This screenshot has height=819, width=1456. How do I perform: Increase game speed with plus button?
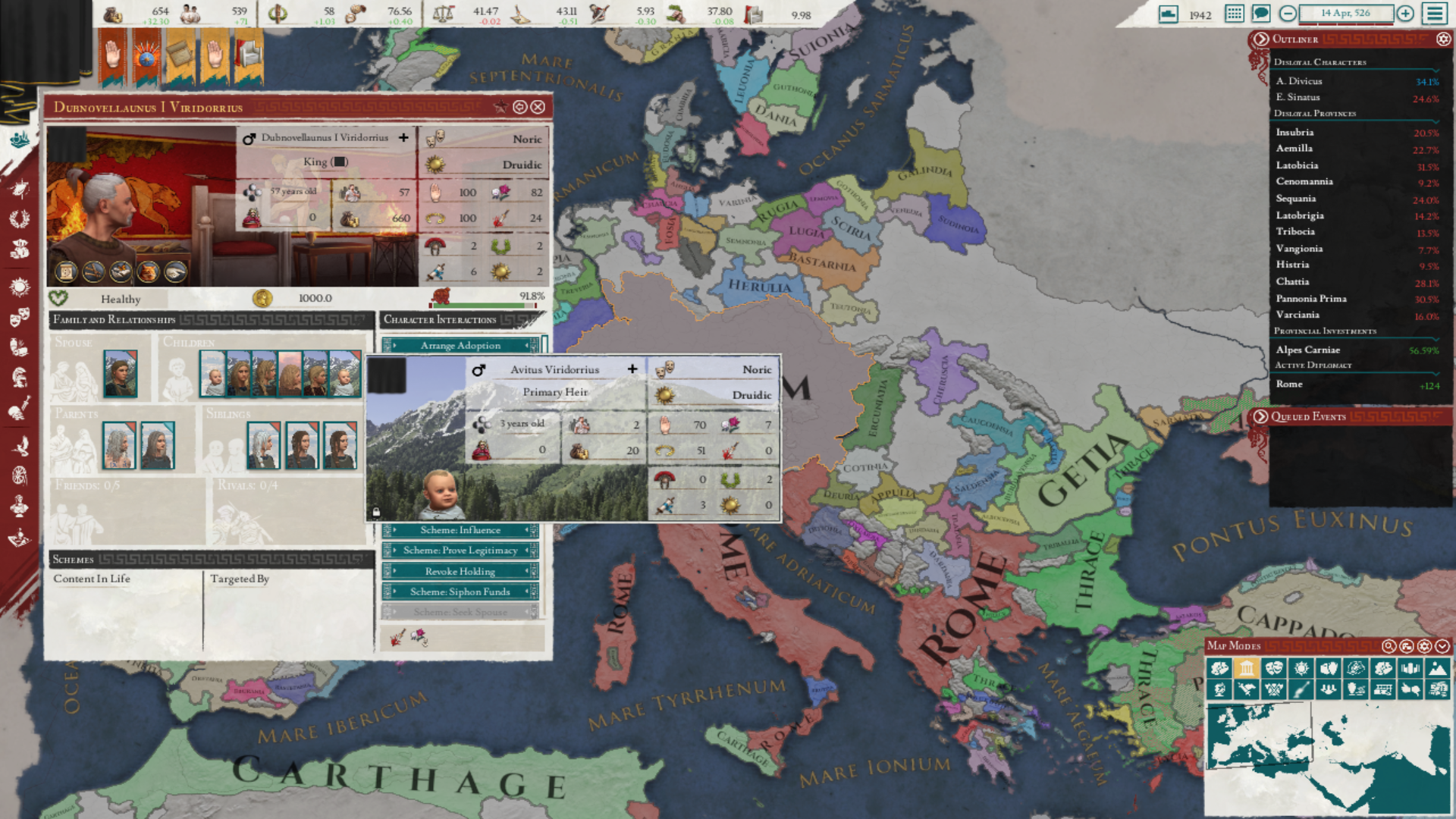pyautogui.click(x=1405, y=14)
